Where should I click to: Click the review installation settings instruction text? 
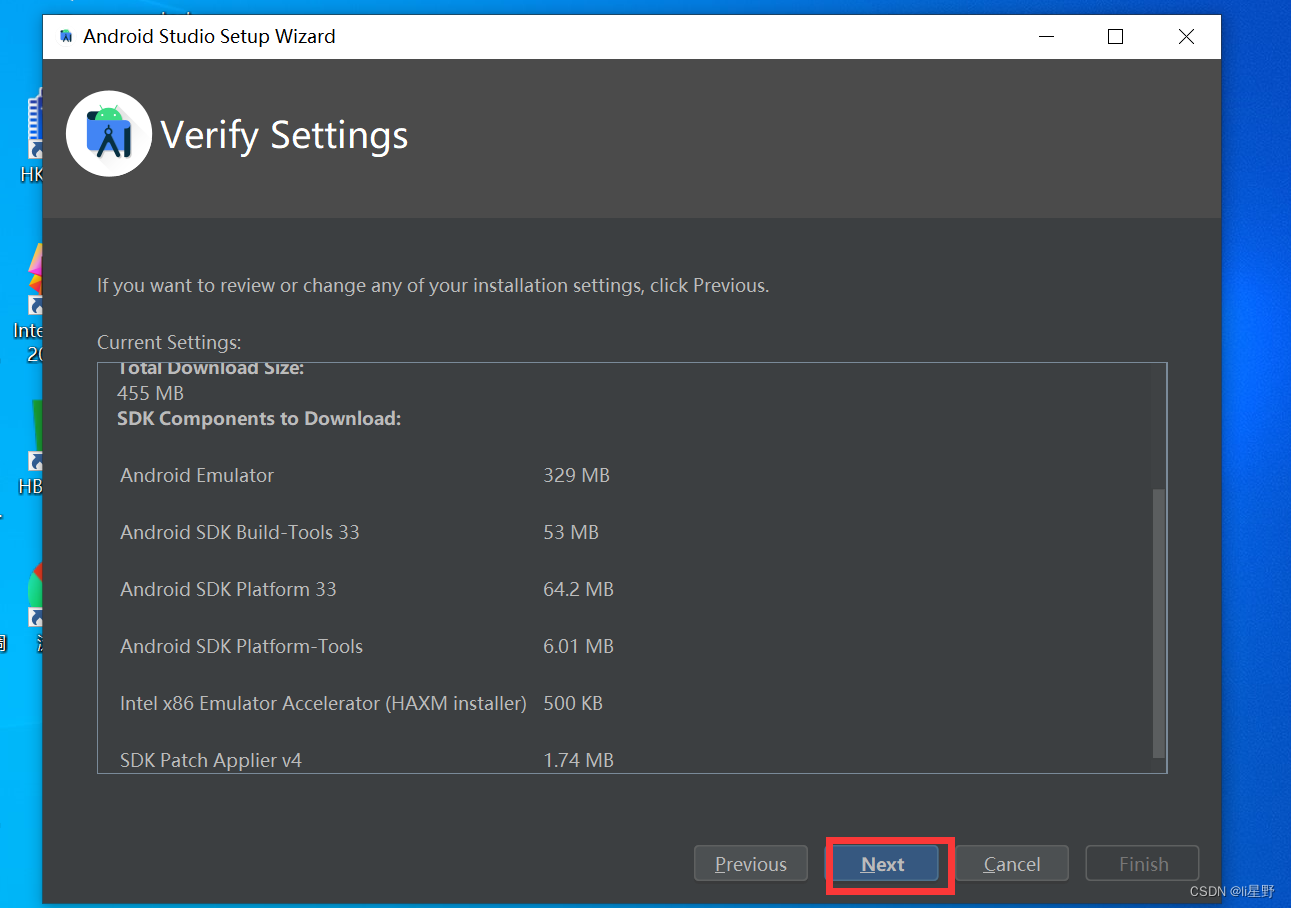click(x=433, y=286)
